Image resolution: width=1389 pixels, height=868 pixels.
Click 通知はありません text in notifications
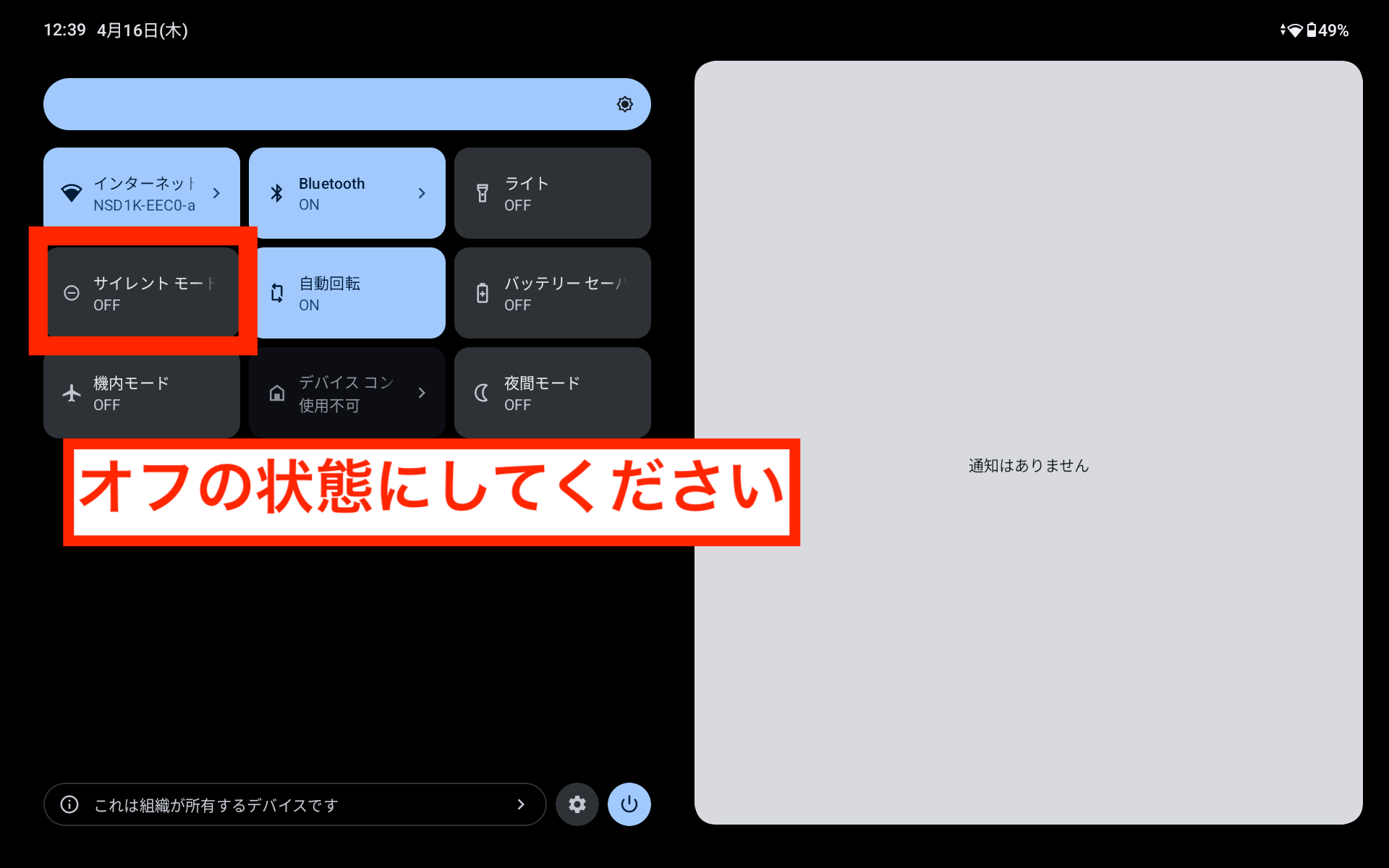tap(1029, 466)
